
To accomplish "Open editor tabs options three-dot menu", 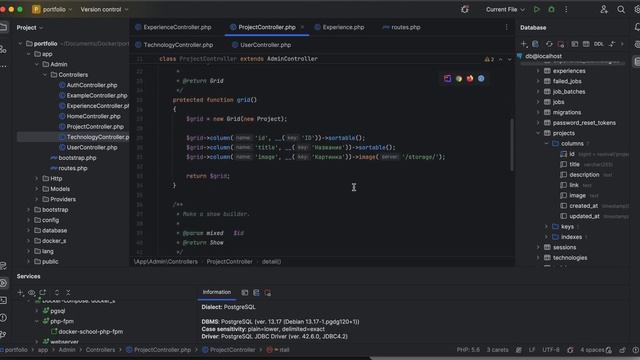I will [x=507, y=27].
